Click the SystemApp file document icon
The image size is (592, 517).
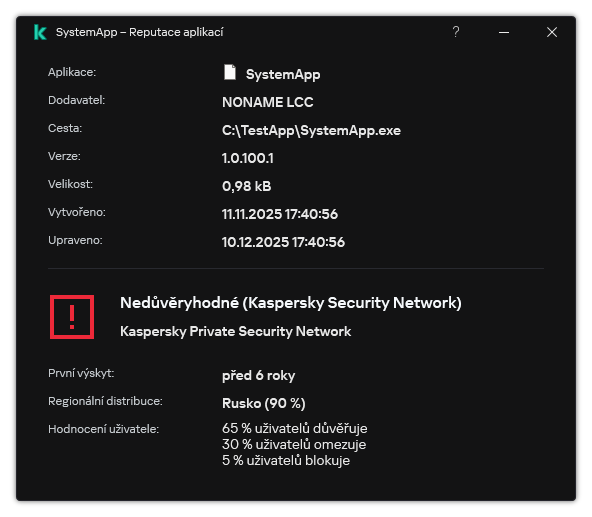point(230,72)
